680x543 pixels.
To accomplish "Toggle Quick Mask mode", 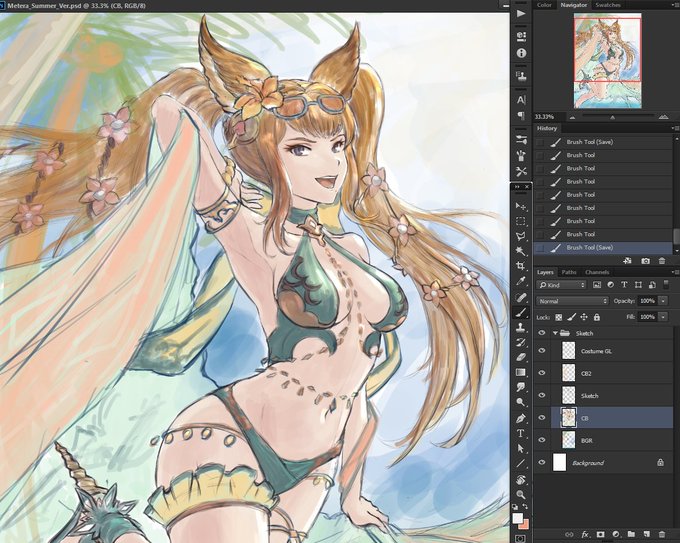I will (520, 539).
